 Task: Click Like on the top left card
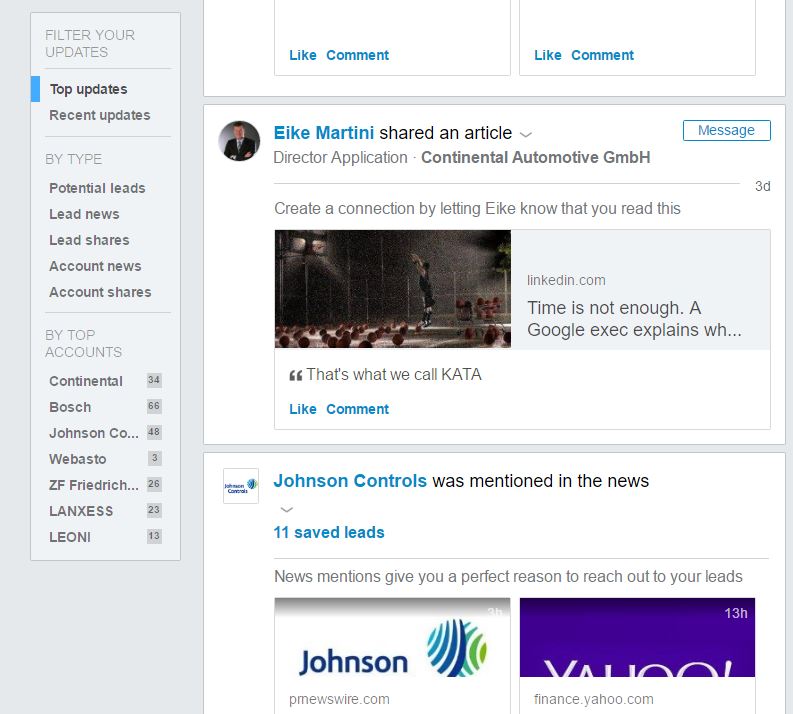(302, 55)
